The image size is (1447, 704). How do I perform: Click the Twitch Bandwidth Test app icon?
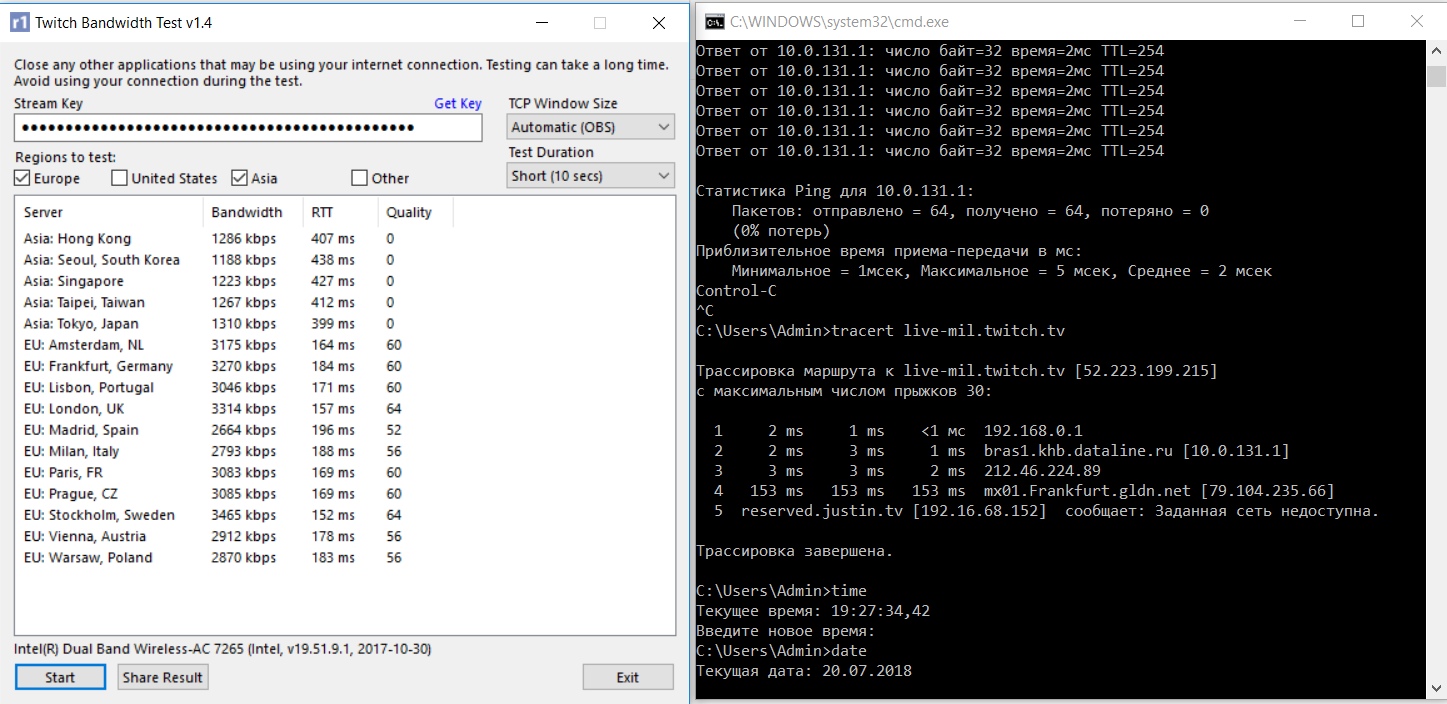[x=20, y=23]
